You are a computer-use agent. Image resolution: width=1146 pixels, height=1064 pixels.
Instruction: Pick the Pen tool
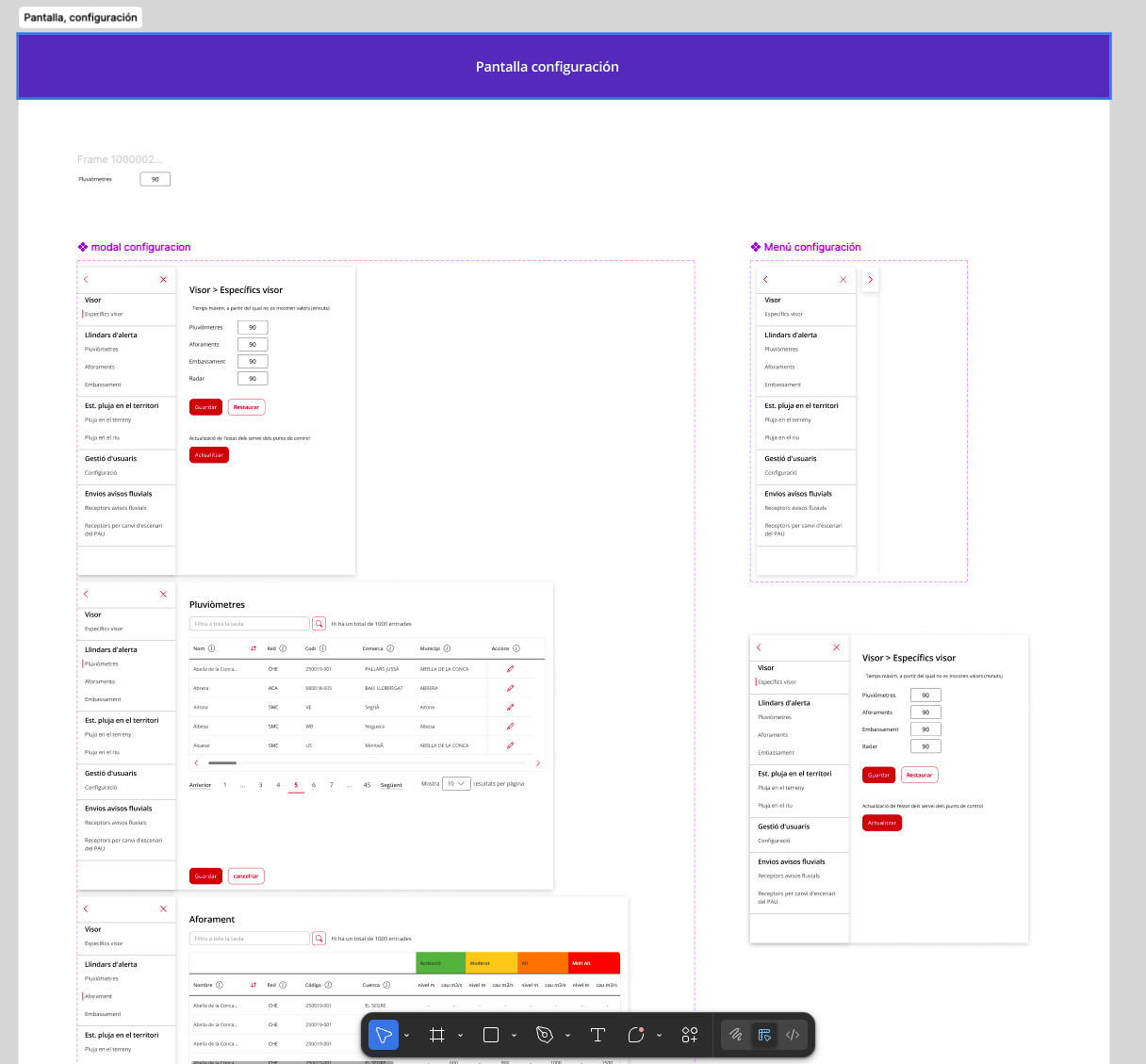pyautogui.click(x=545, y=1035)
